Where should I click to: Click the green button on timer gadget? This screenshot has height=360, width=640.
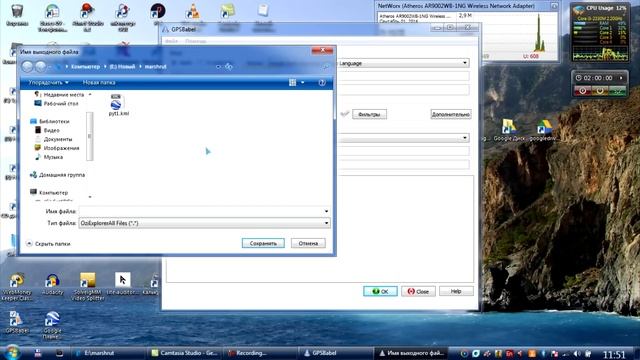pos(617,91)
